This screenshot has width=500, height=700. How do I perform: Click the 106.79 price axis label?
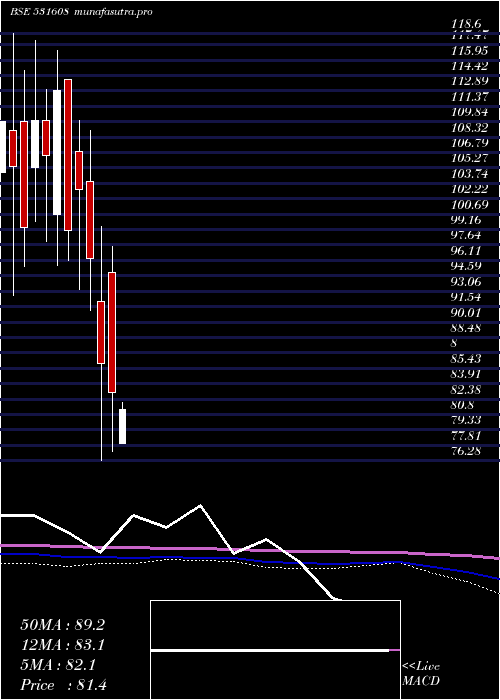coord(470,143)
